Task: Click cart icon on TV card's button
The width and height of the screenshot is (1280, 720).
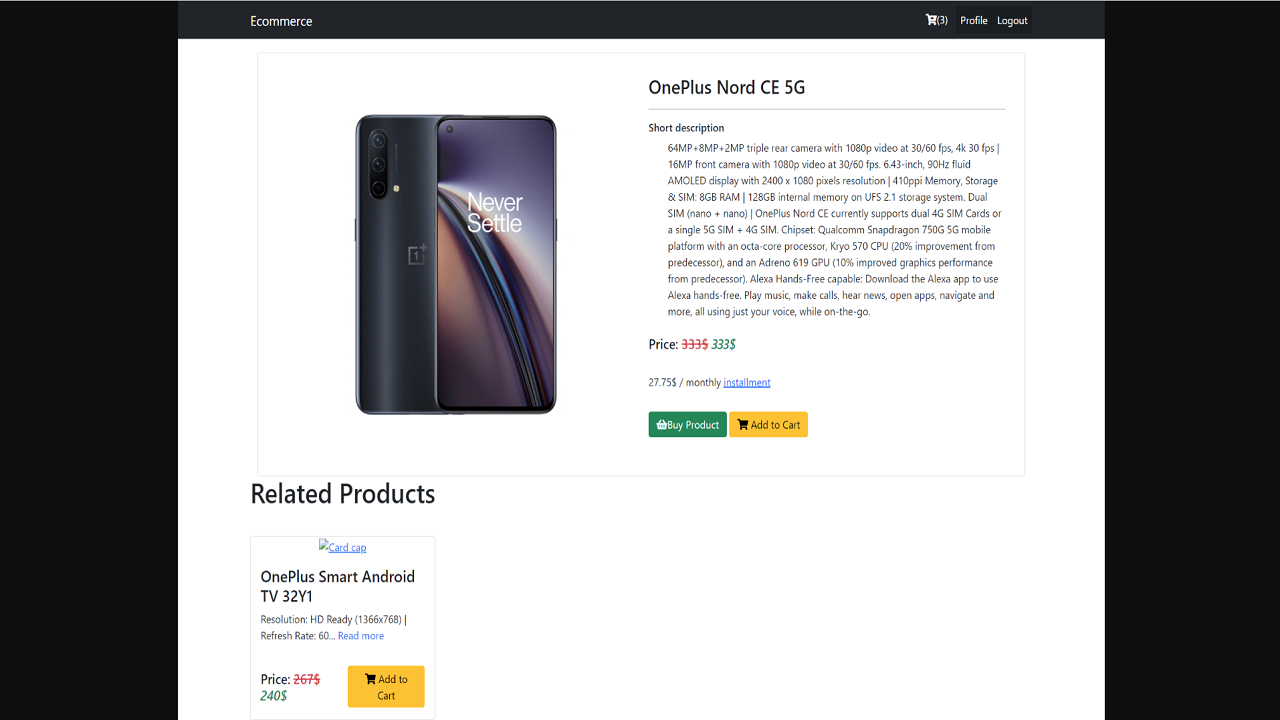Action: click(x=370, y=679)
